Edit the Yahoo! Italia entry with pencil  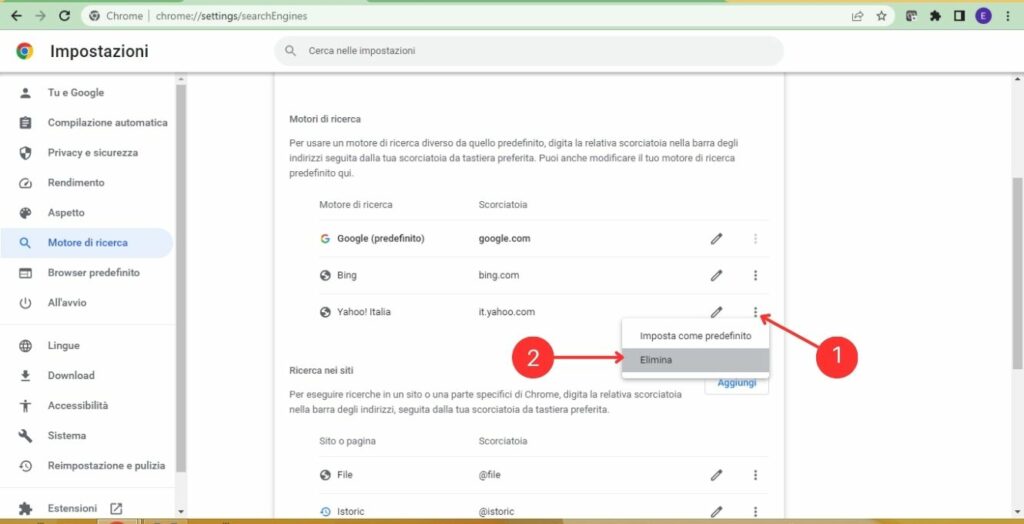716,312
